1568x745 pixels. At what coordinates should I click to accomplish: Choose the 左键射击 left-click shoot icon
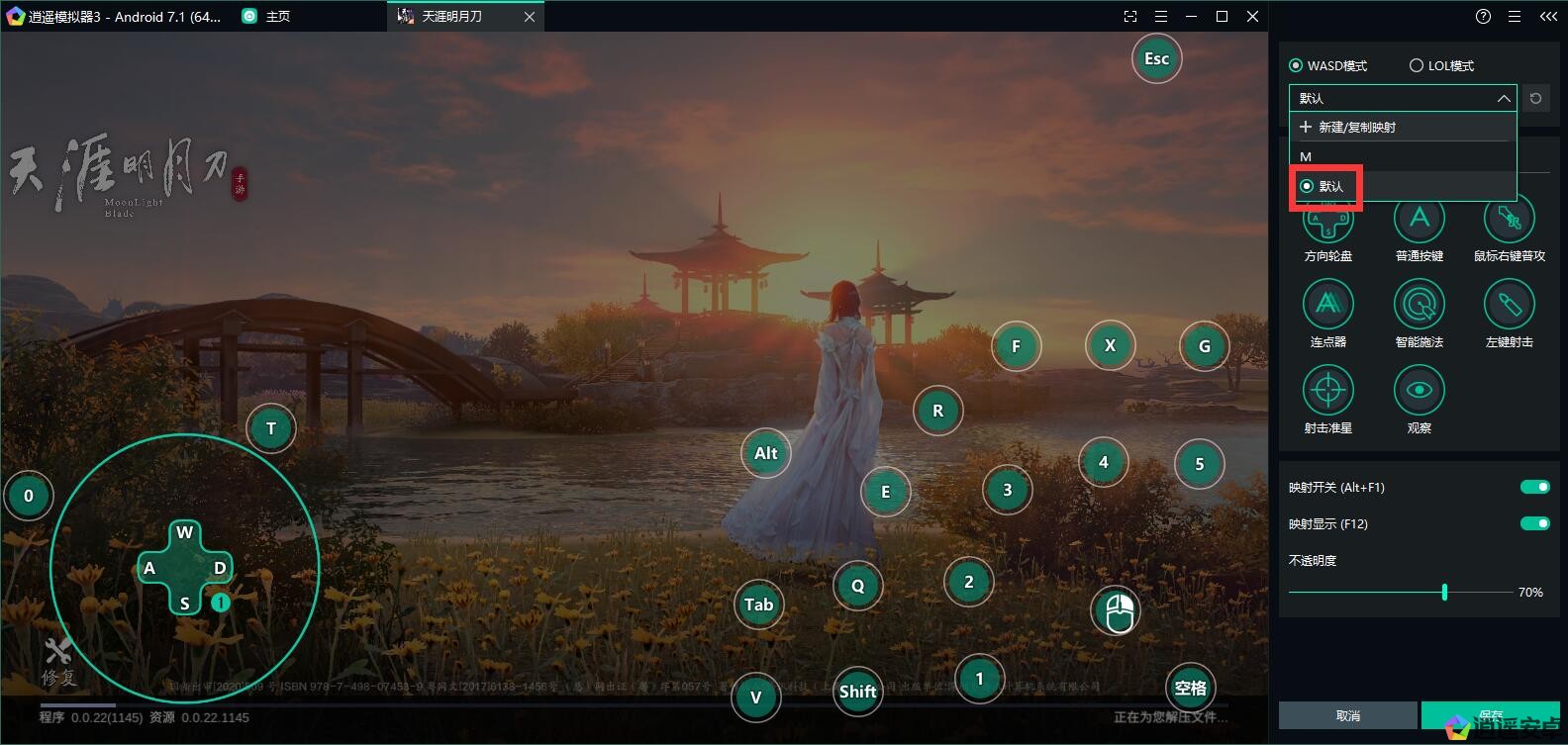point(1509,304)
